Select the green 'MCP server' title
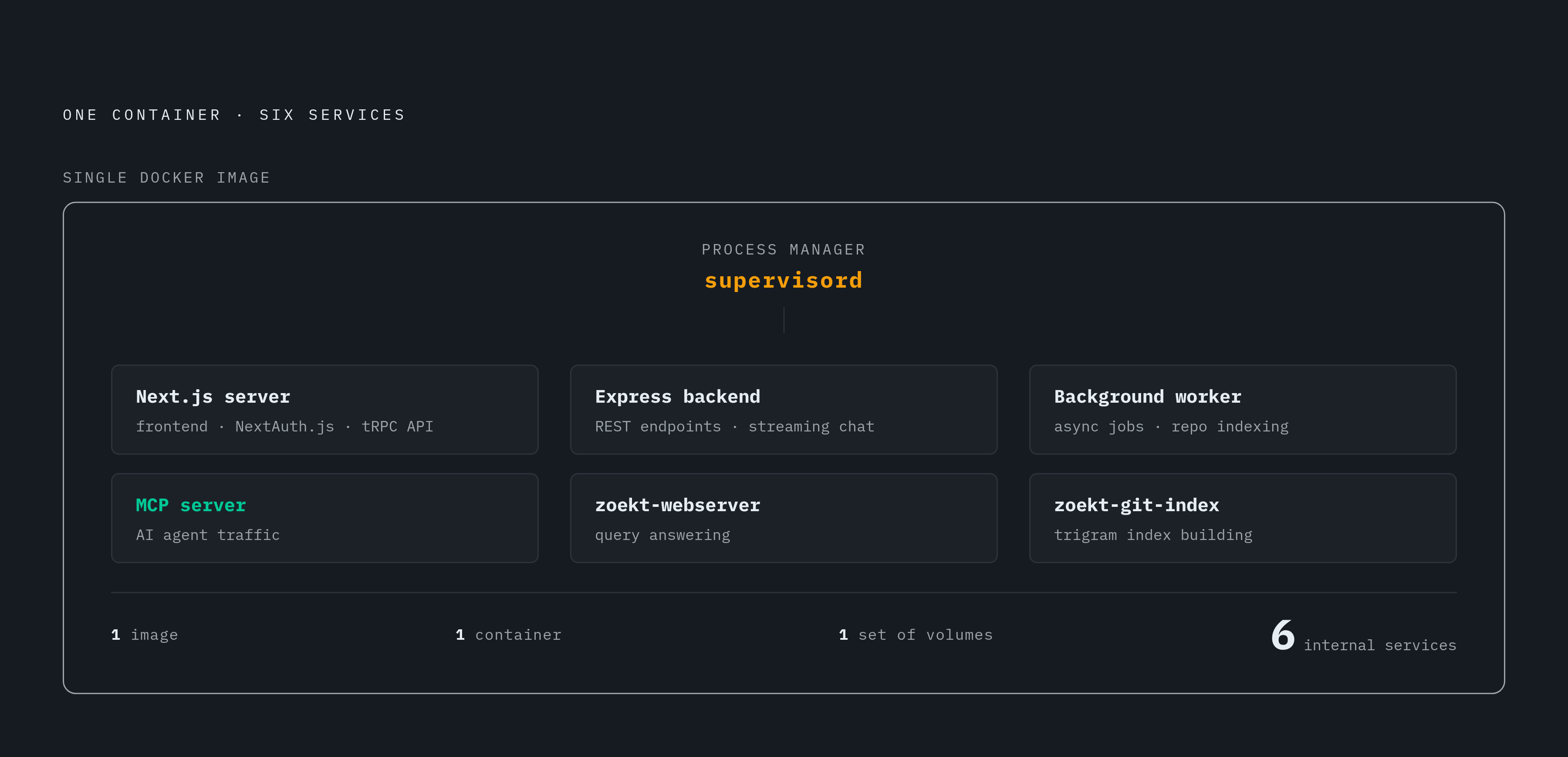This screenshot has height=757, width=1568. pos(190,505)
